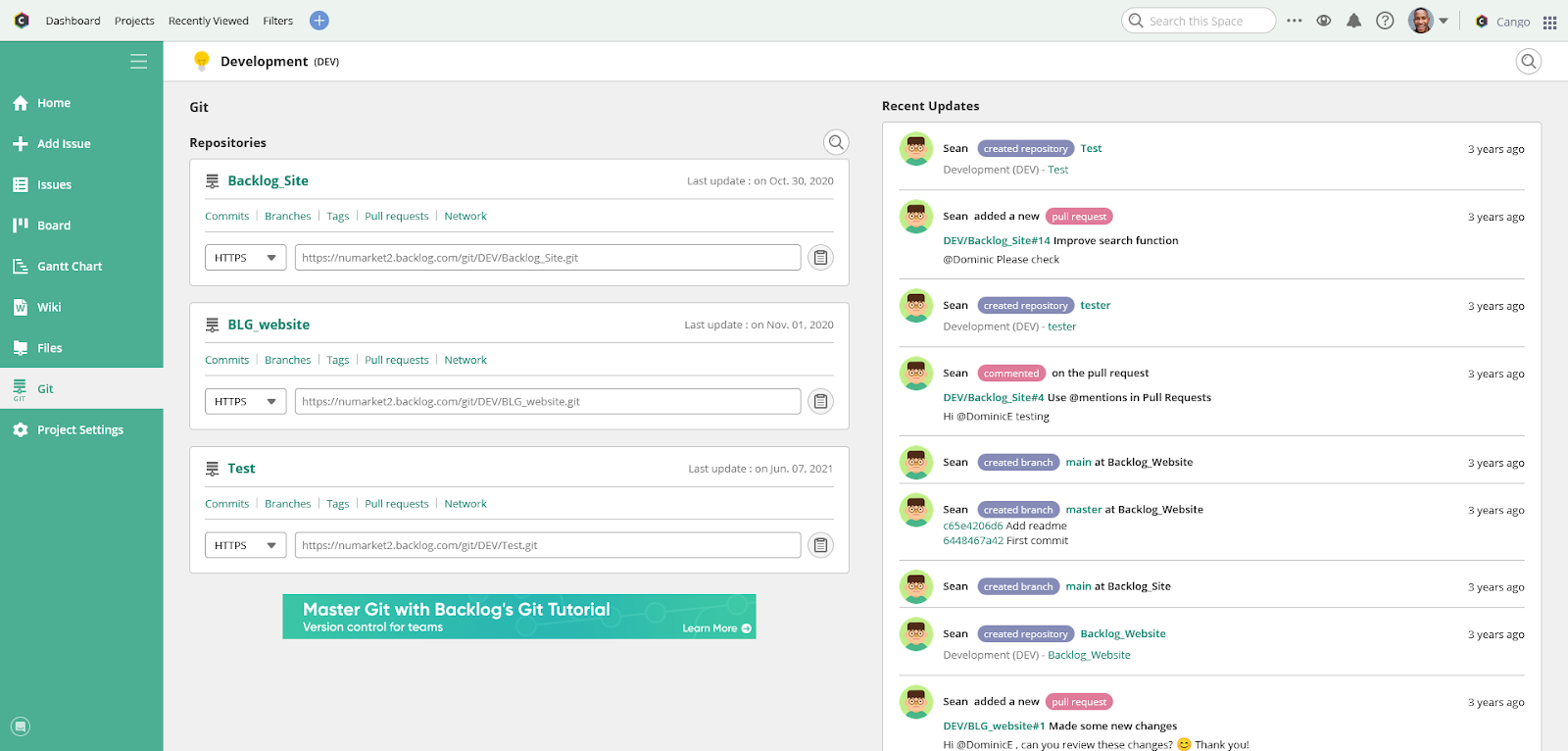The image size is (1568, 751).
Task: Open HTTPS protocol dropdown for BLG_website
Action: coord(245,402)
